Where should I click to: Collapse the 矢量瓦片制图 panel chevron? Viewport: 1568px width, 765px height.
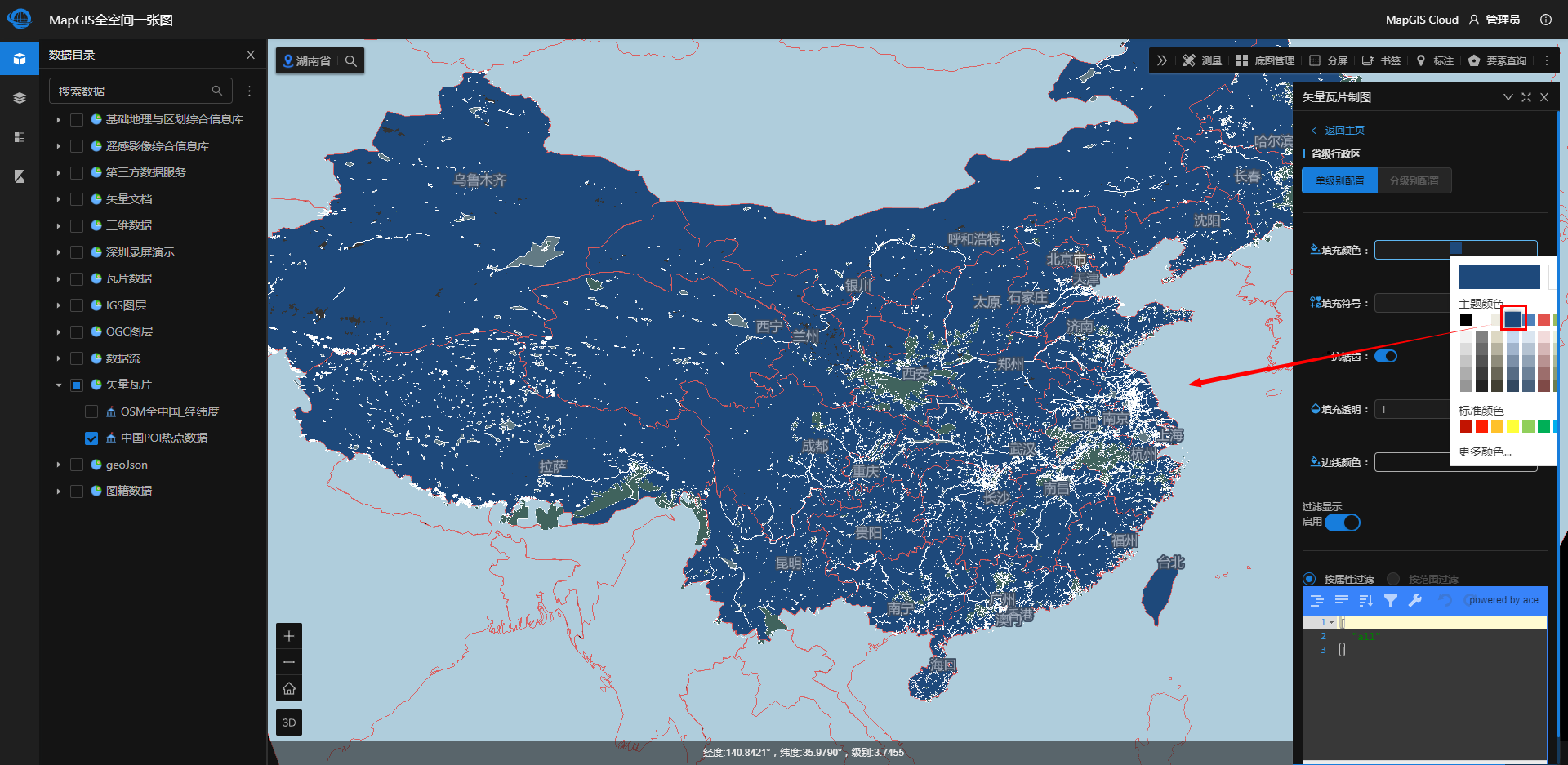pos(1508,97)
